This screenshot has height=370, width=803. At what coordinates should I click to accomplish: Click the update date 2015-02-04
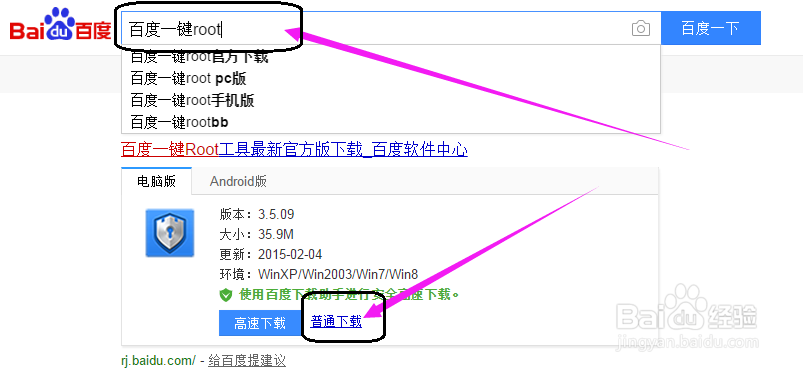click(x=290, y=255)
